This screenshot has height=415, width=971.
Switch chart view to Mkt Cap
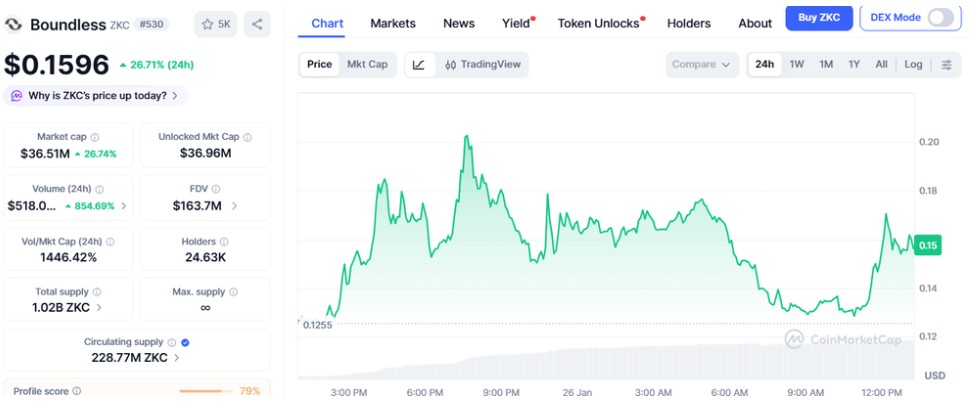click(x=366, y=65)
